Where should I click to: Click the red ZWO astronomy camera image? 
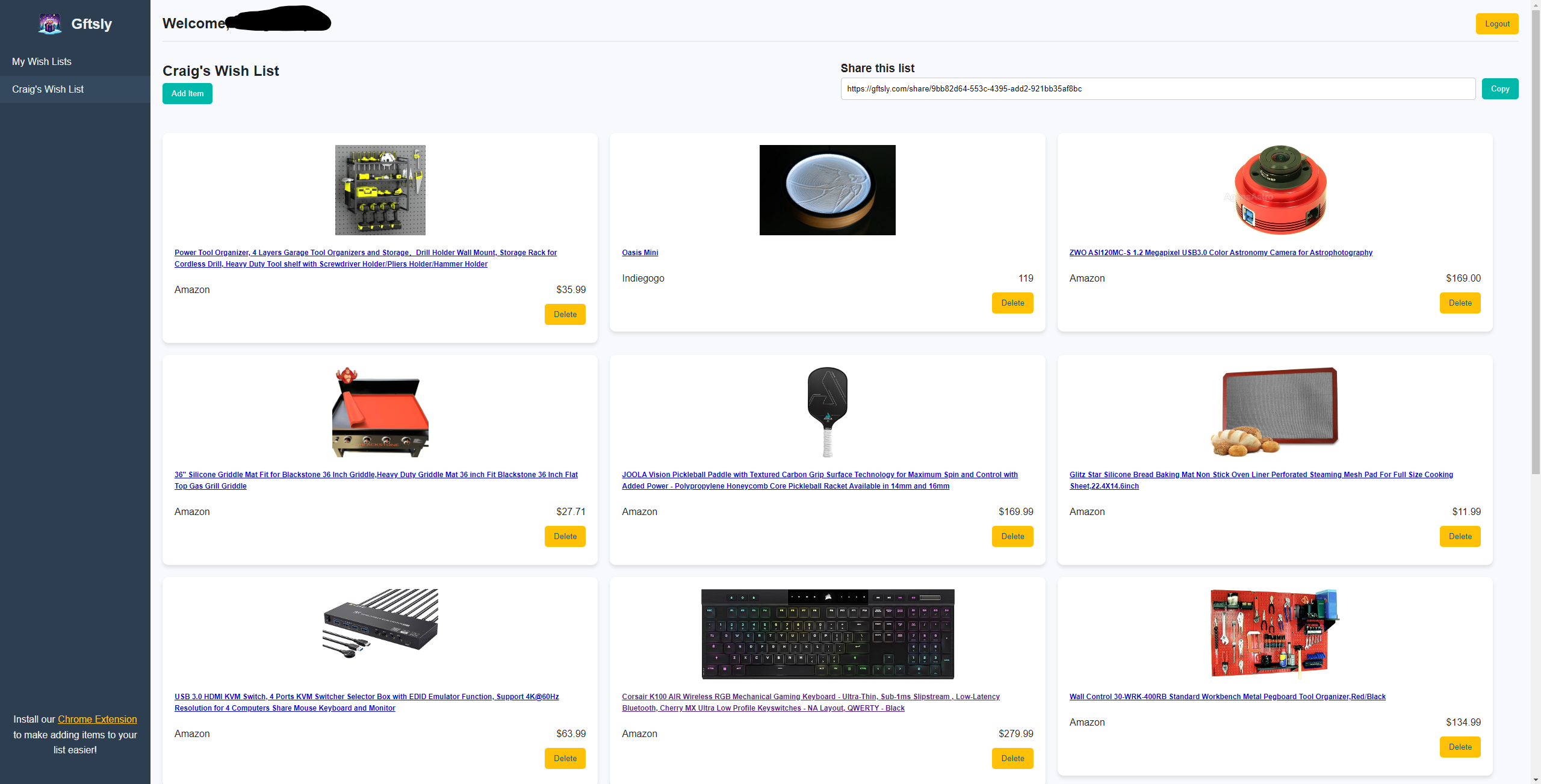[1280, 190]
